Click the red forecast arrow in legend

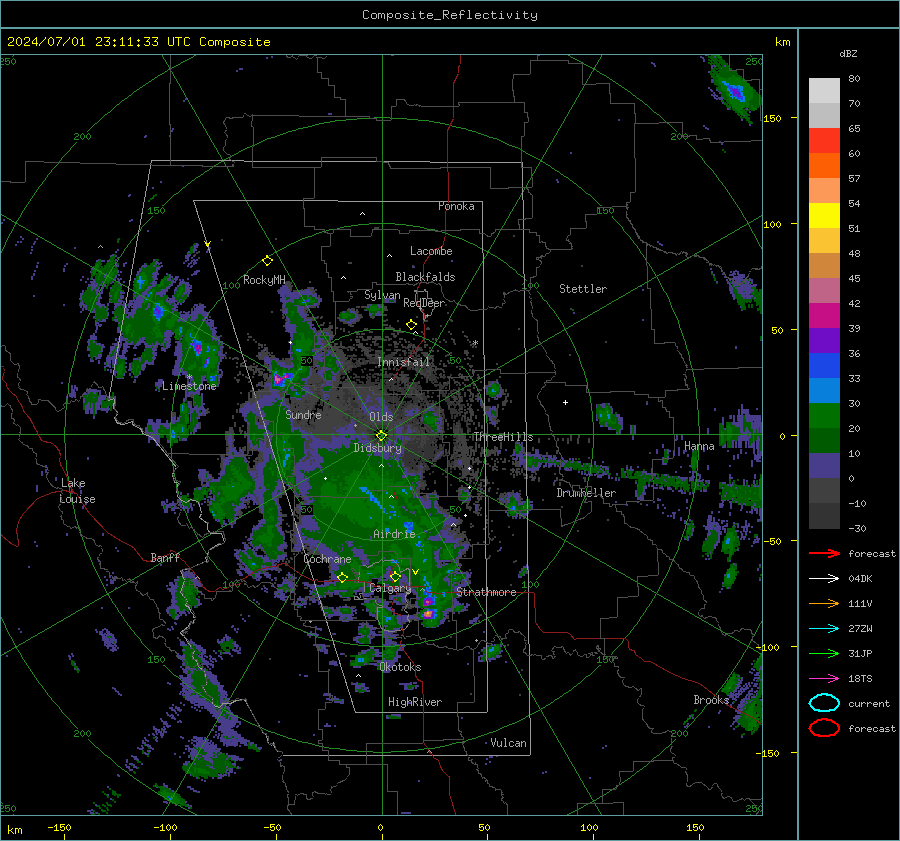pyautogui.click(x=824, y=553)
